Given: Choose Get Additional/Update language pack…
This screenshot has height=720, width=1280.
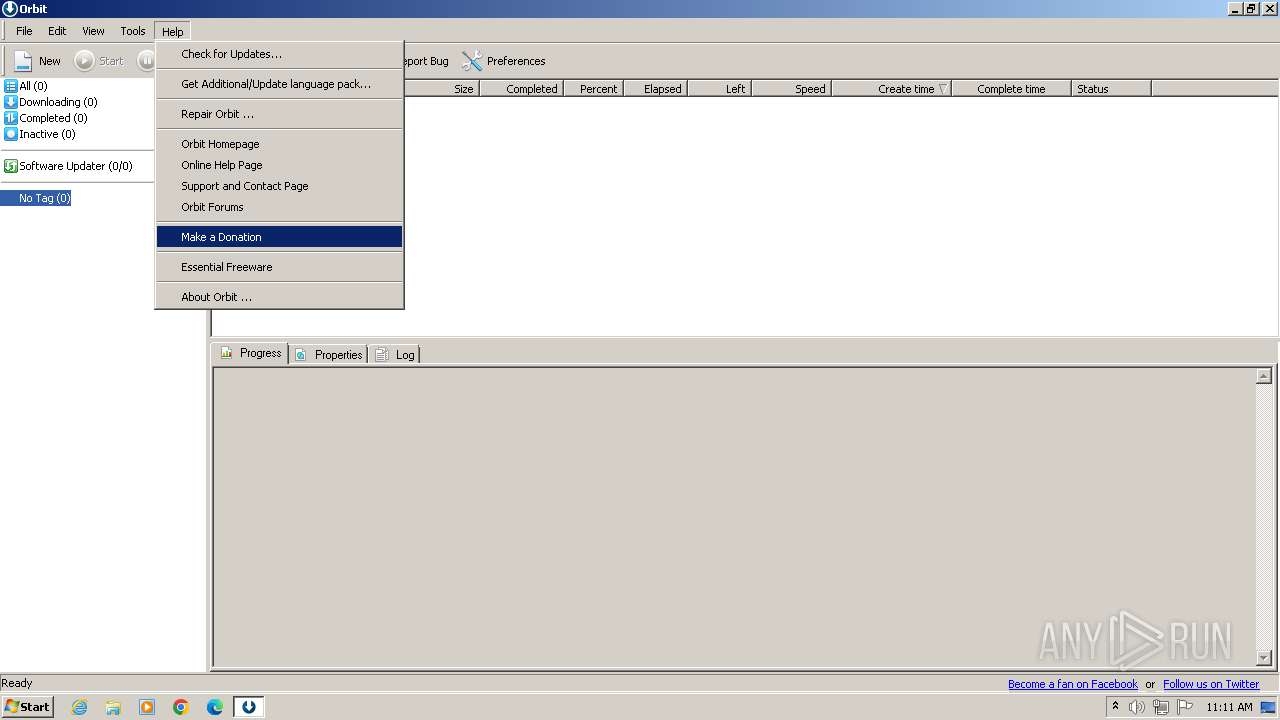Looking at the screenshot, I should coord(279,84).
